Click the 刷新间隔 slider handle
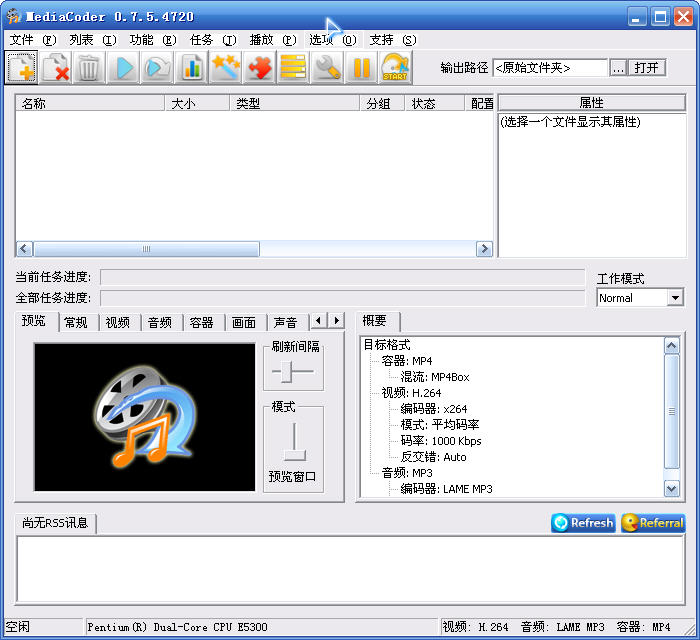The width and height of the screenshot is (700, 640). pyautogui.click(x=287, y=371)
